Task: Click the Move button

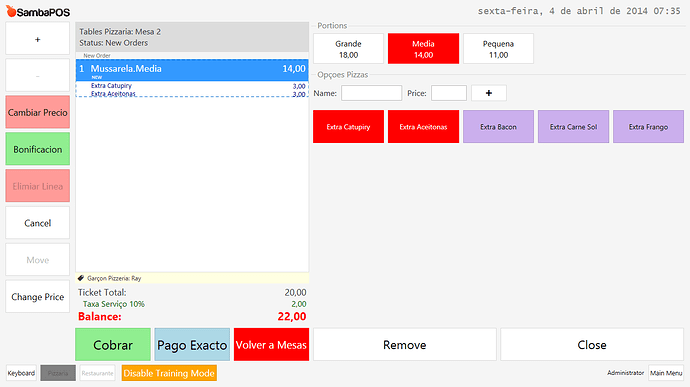Action: tap(37, 260)
